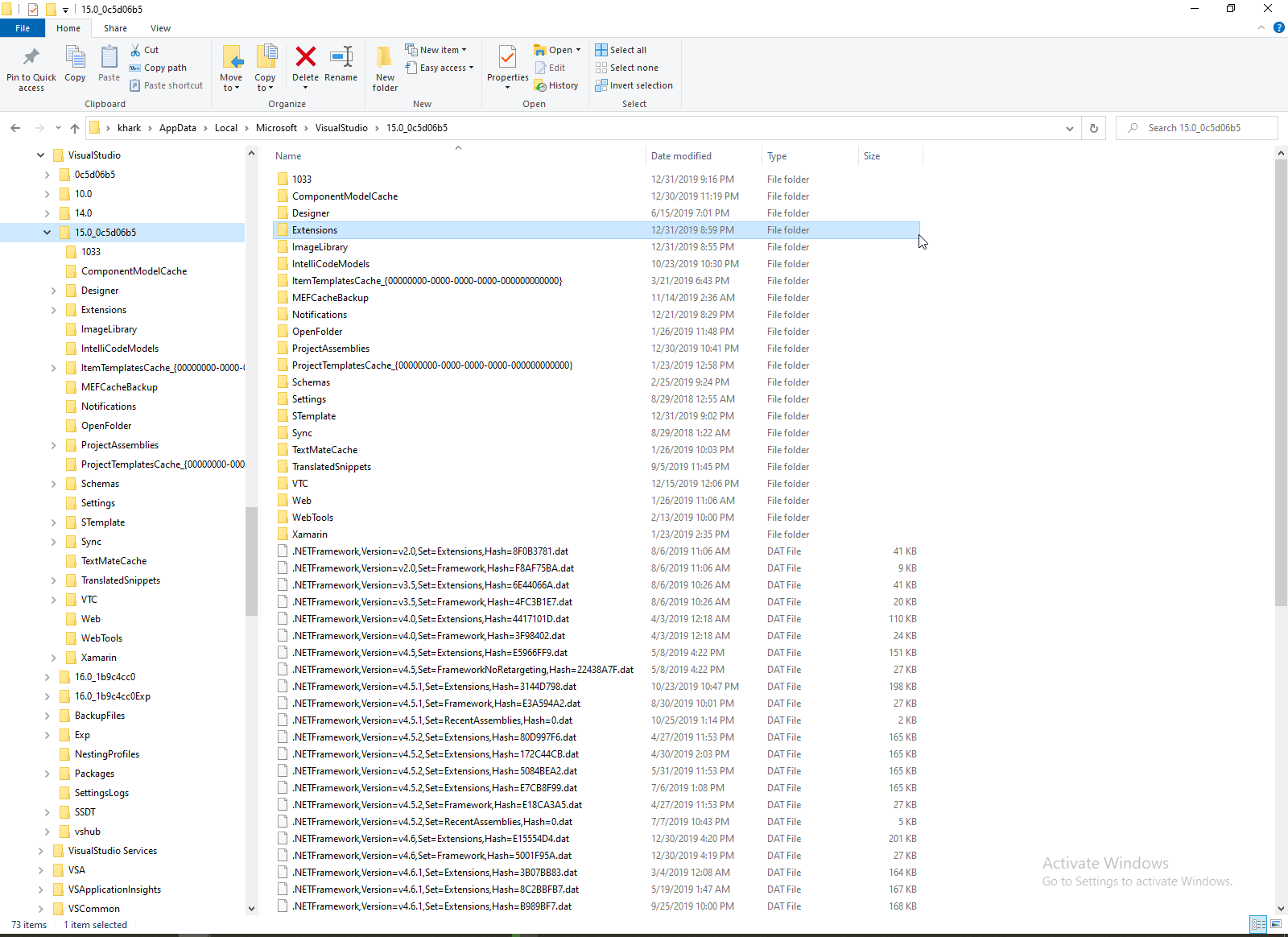Screen dimensions: 1288x937
Task: Expand the VSCommon tree node
Action: [41, 909]
